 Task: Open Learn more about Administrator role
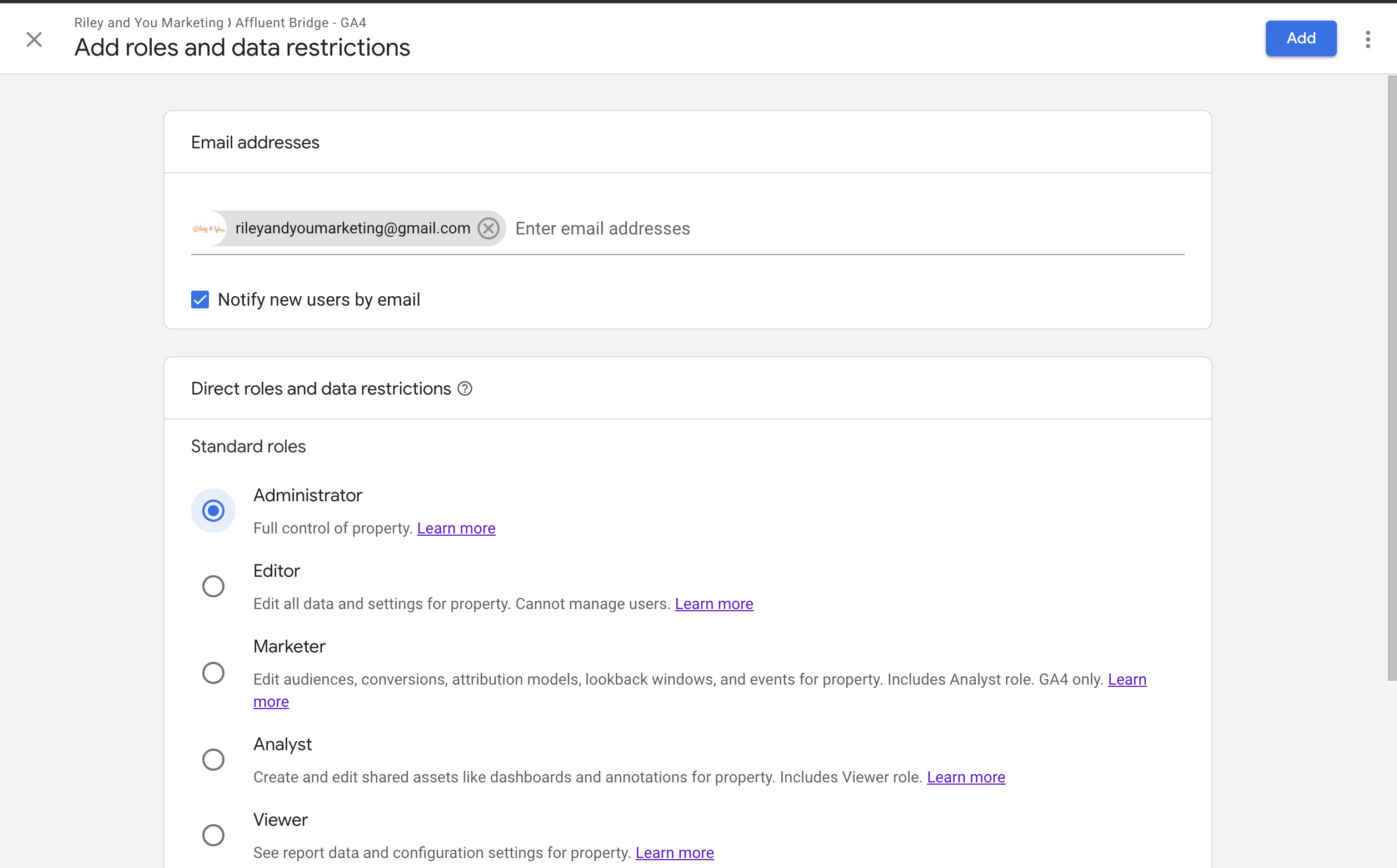click(x=456, y=527)
